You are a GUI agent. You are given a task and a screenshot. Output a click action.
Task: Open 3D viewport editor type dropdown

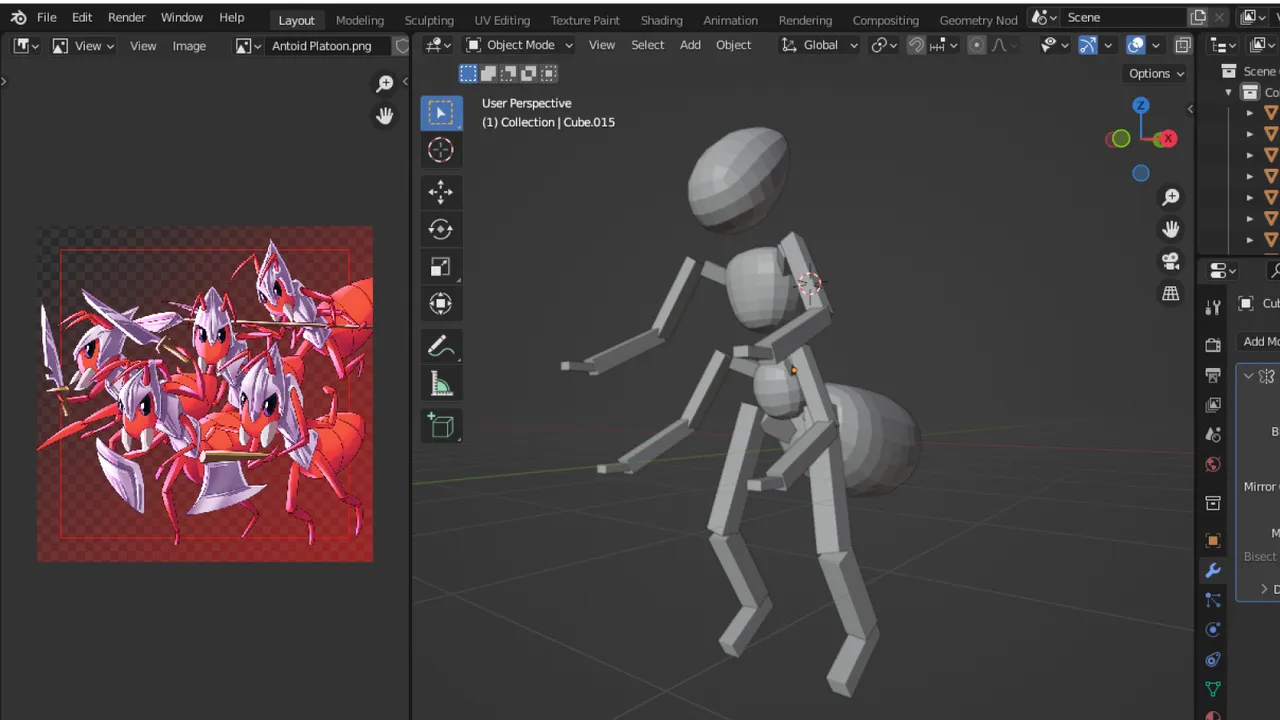438,45
